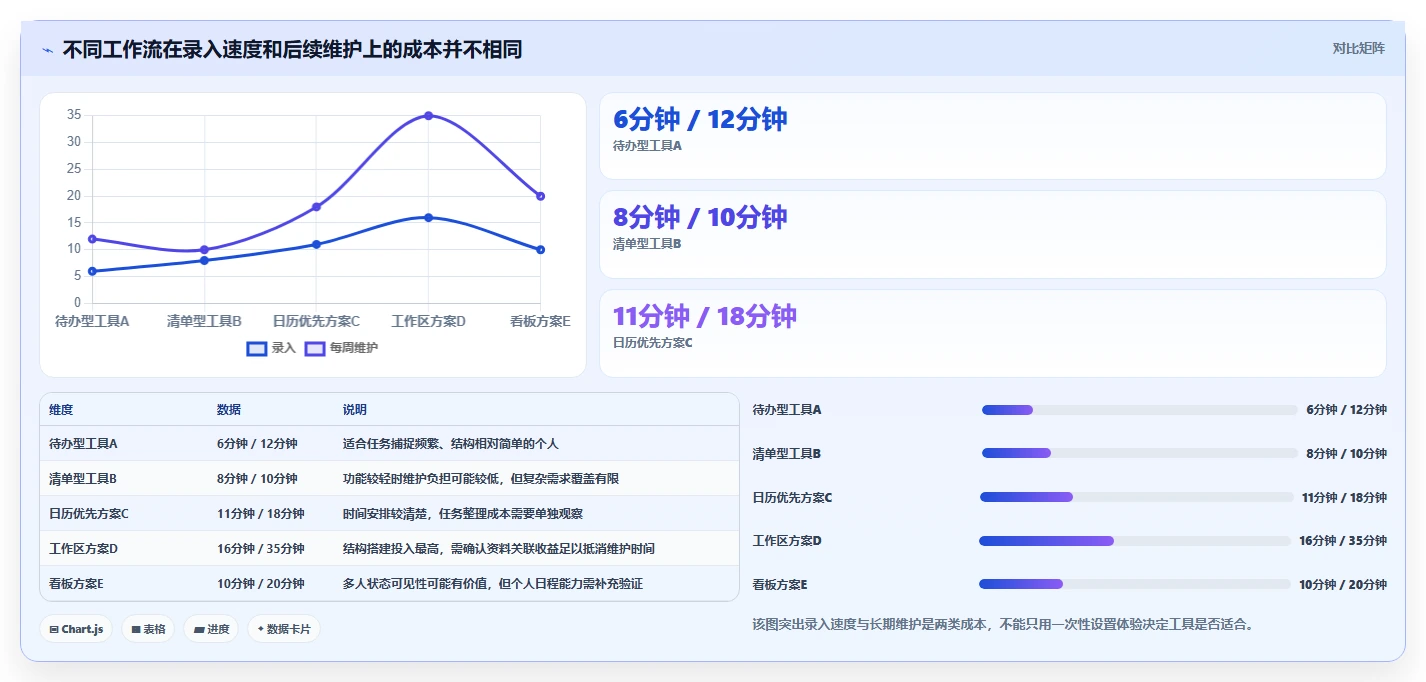Click the 维度 table column header
1426x682 pixels.
61,410
